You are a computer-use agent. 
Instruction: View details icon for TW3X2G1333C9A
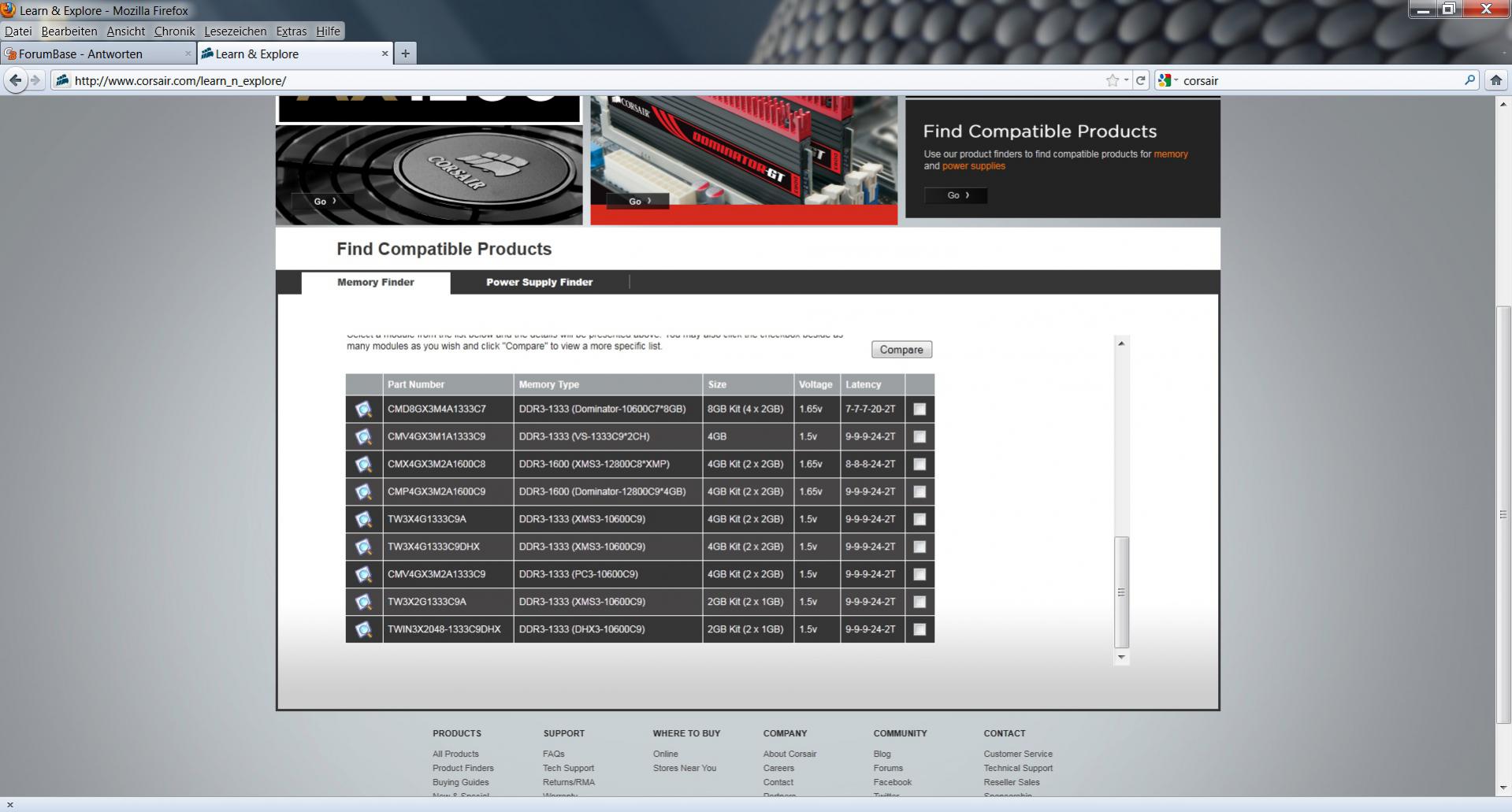tap(363, 602)
